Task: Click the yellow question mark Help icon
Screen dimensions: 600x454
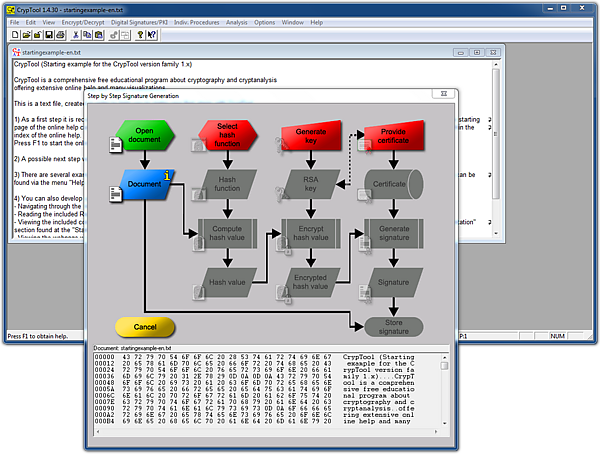Action: point(139,35)
